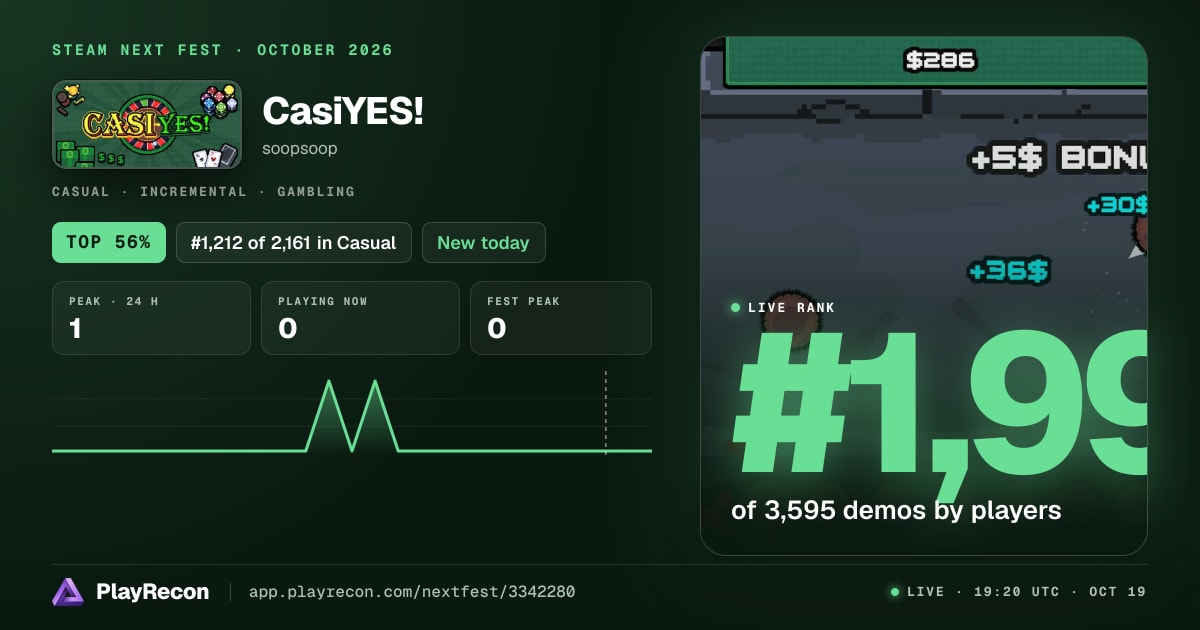Screen dimensions: 1200x630
Task: Click the soopsoop developer name
Action: click(300, 149)
